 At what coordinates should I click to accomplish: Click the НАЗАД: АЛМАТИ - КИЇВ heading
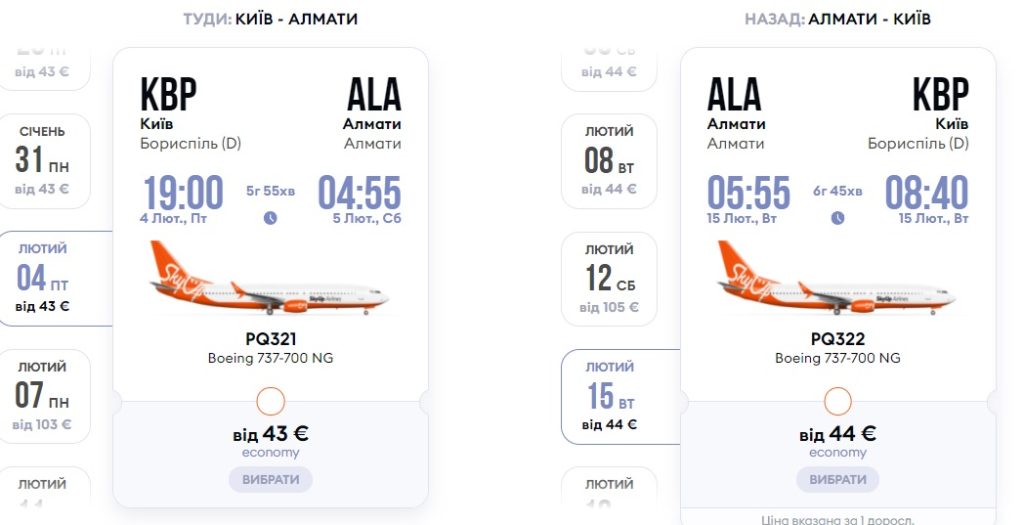click(x=838, y=19)
